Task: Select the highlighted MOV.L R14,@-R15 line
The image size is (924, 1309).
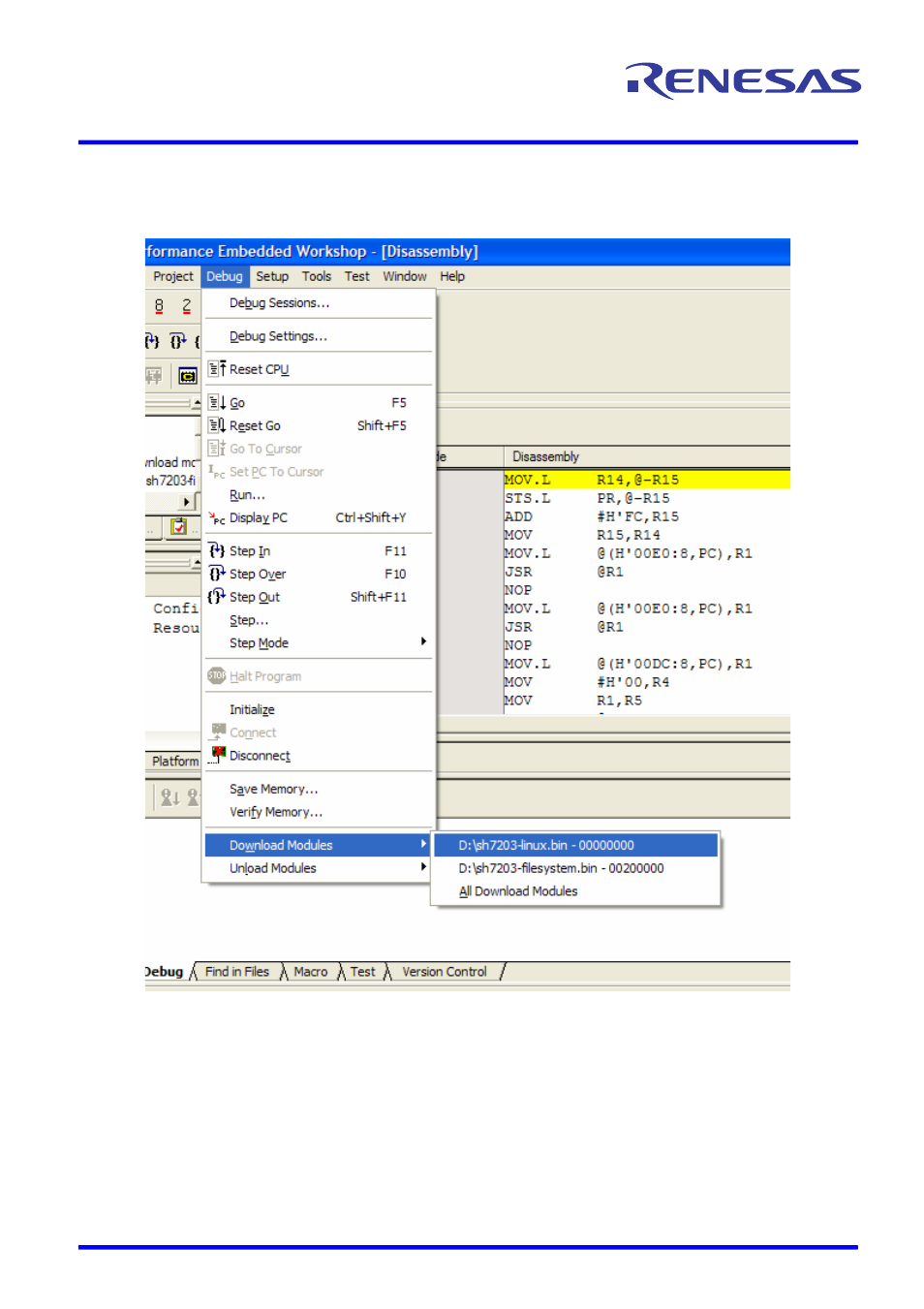Action: pos(647,480)
